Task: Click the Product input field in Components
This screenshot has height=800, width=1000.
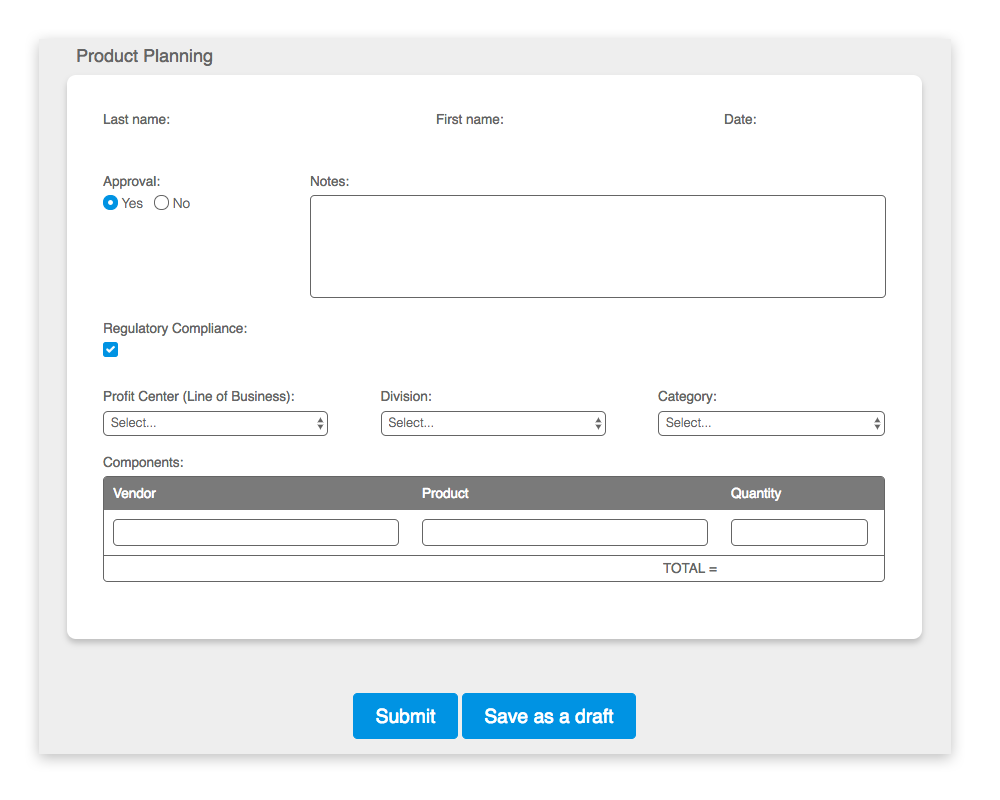Action: click(564, 532)
